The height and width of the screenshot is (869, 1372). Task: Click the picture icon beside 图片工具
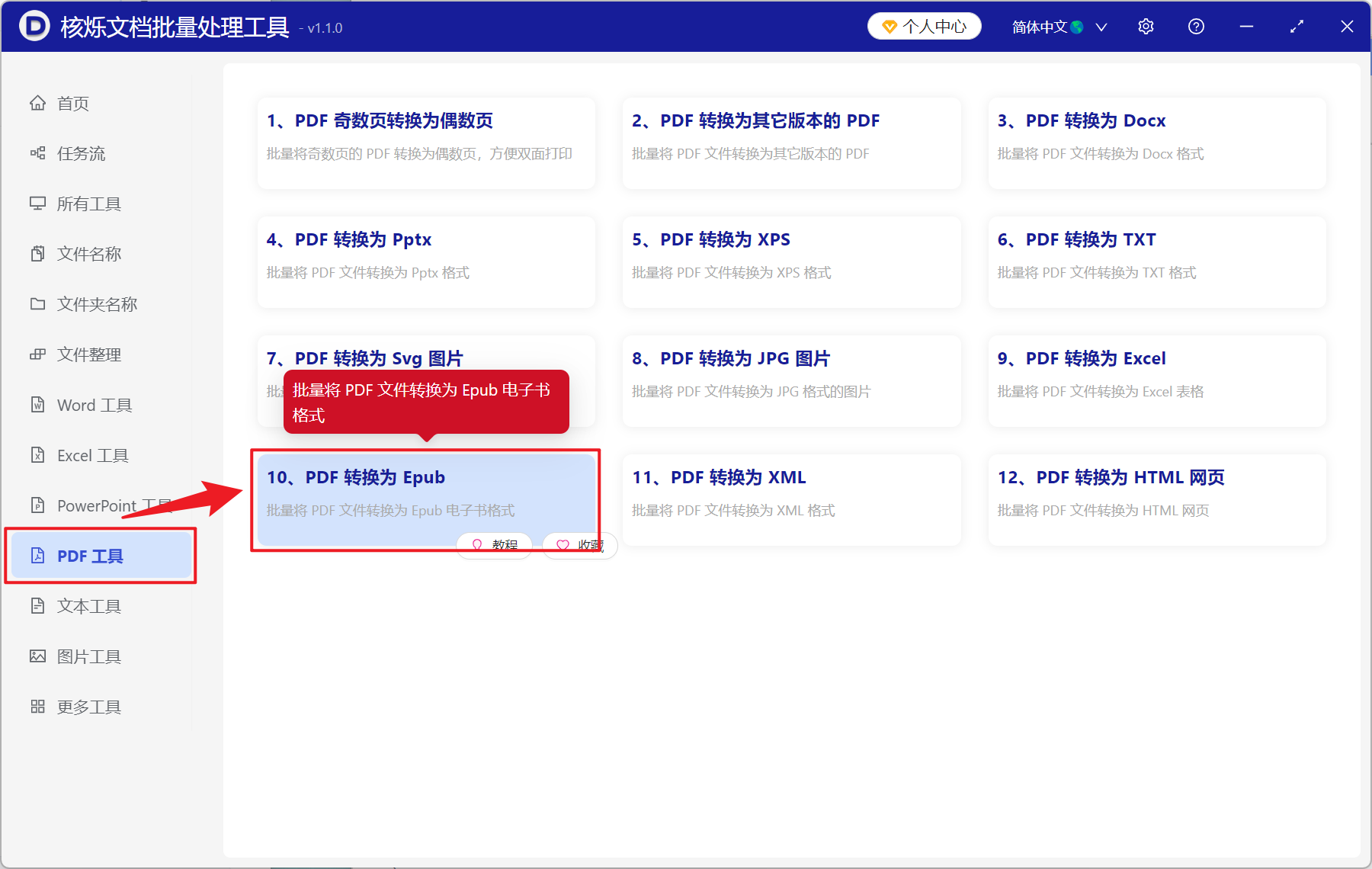pos(37,656)
